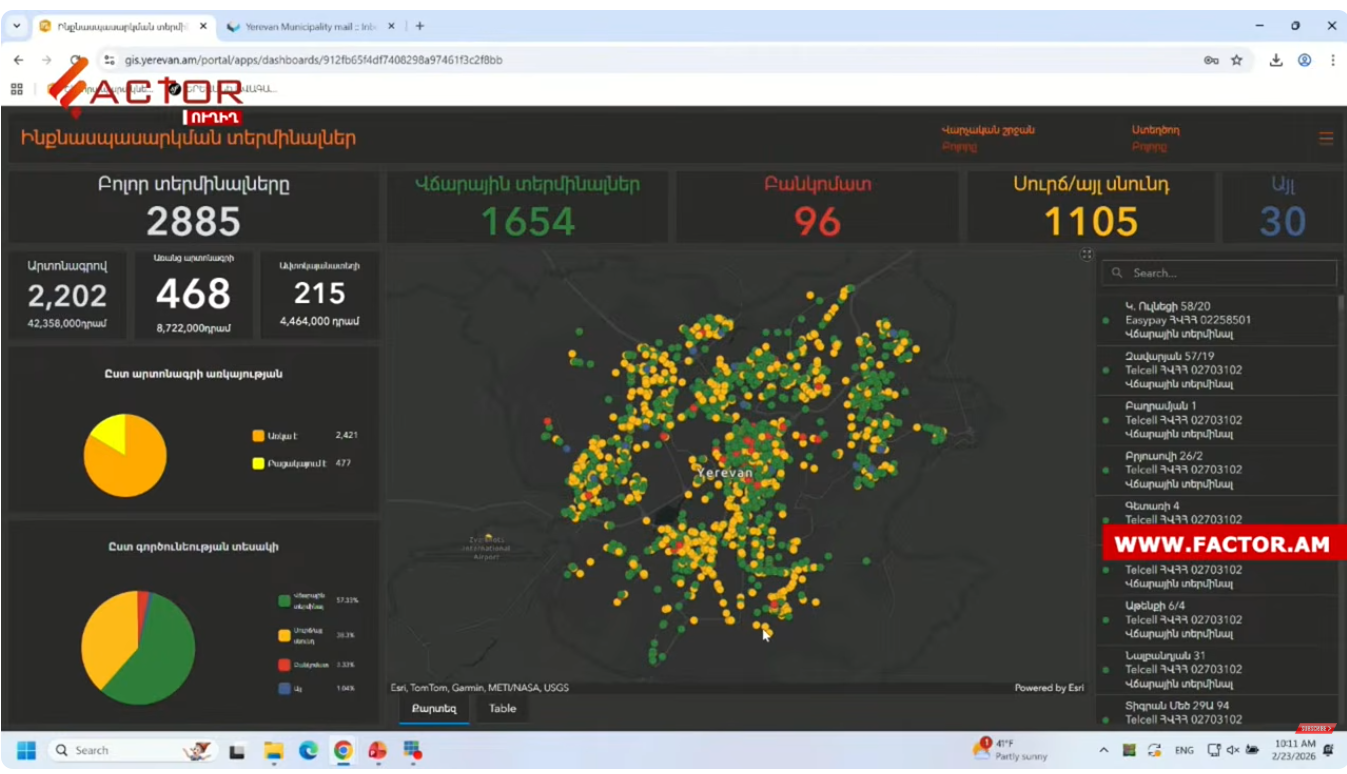
Task: Switch to the Table tab
Action: [502, 708]
